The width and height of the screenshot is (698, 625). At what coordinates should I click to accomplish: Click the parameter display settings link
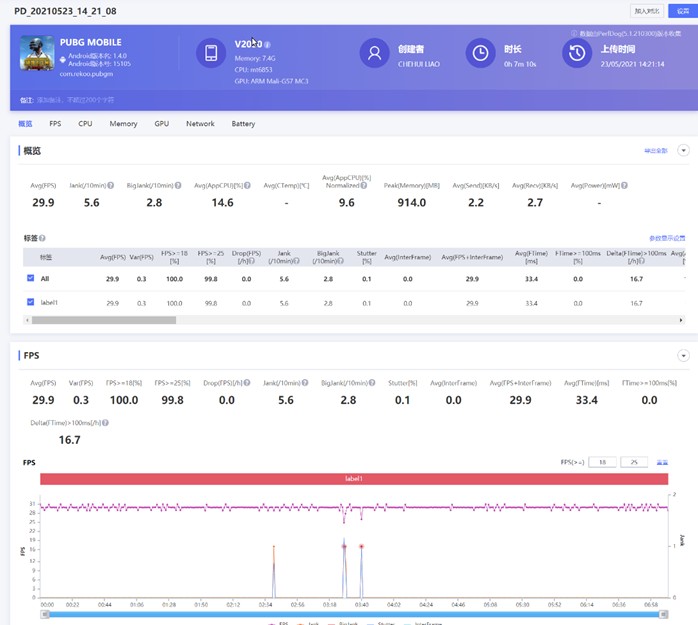pyautogui.click(x=667, y=238)
